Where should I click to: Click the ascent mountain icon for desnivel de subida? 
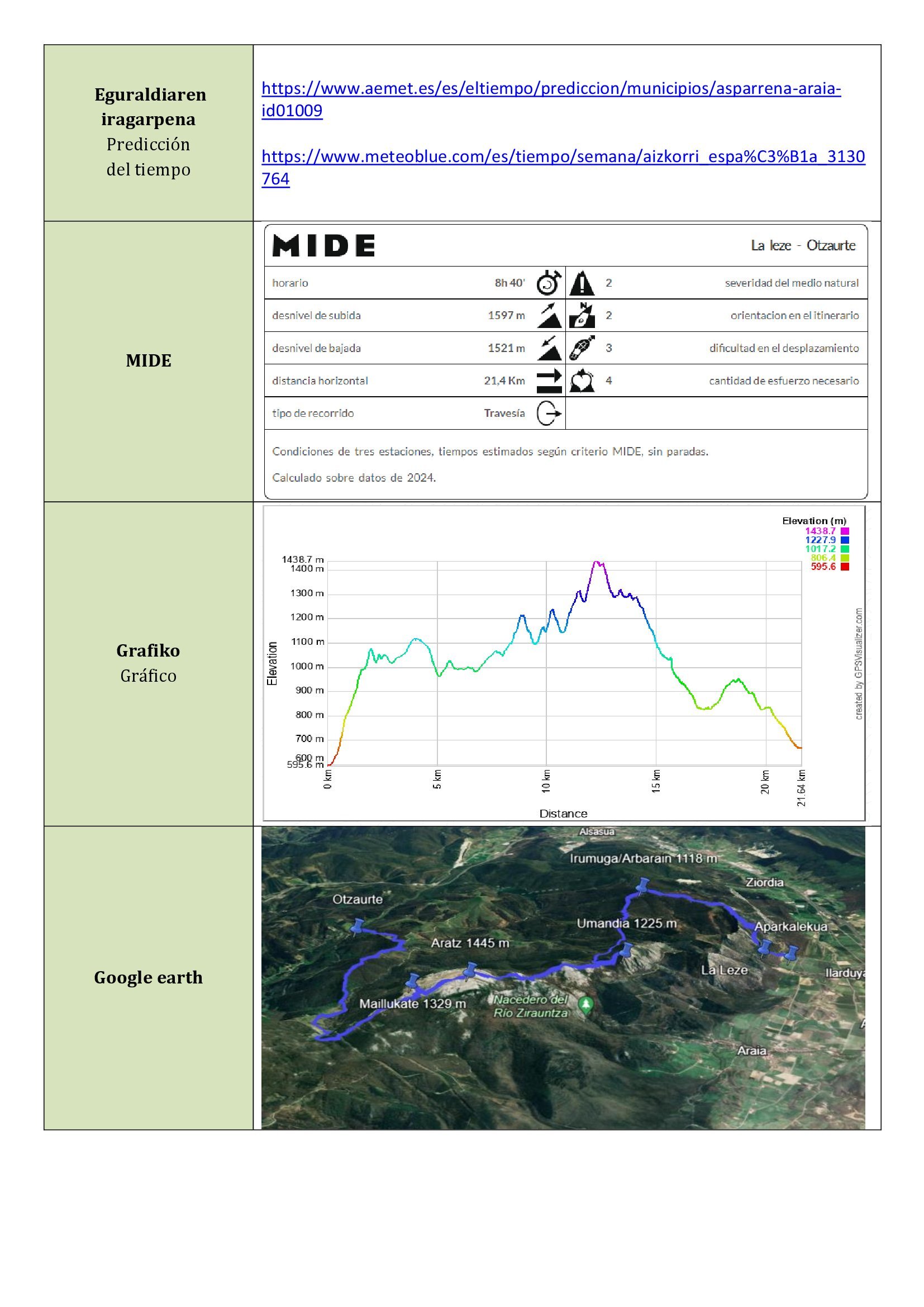549,315
